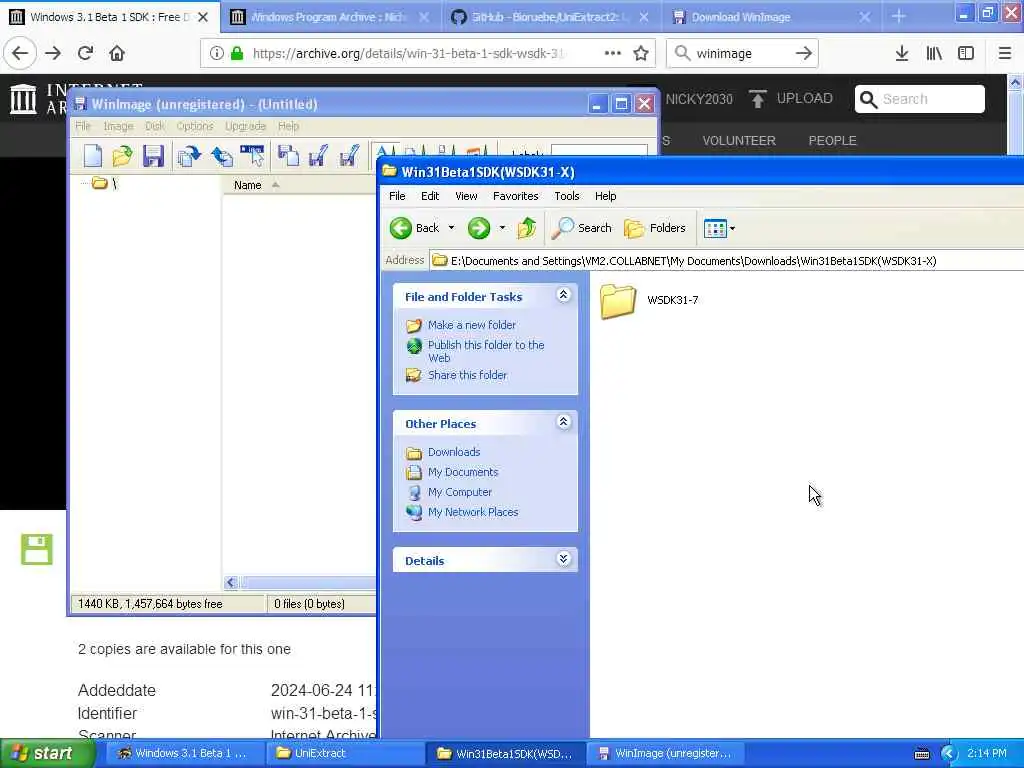
Task: Open the WinImage Upgrade menu
Action: pos(246,126)
